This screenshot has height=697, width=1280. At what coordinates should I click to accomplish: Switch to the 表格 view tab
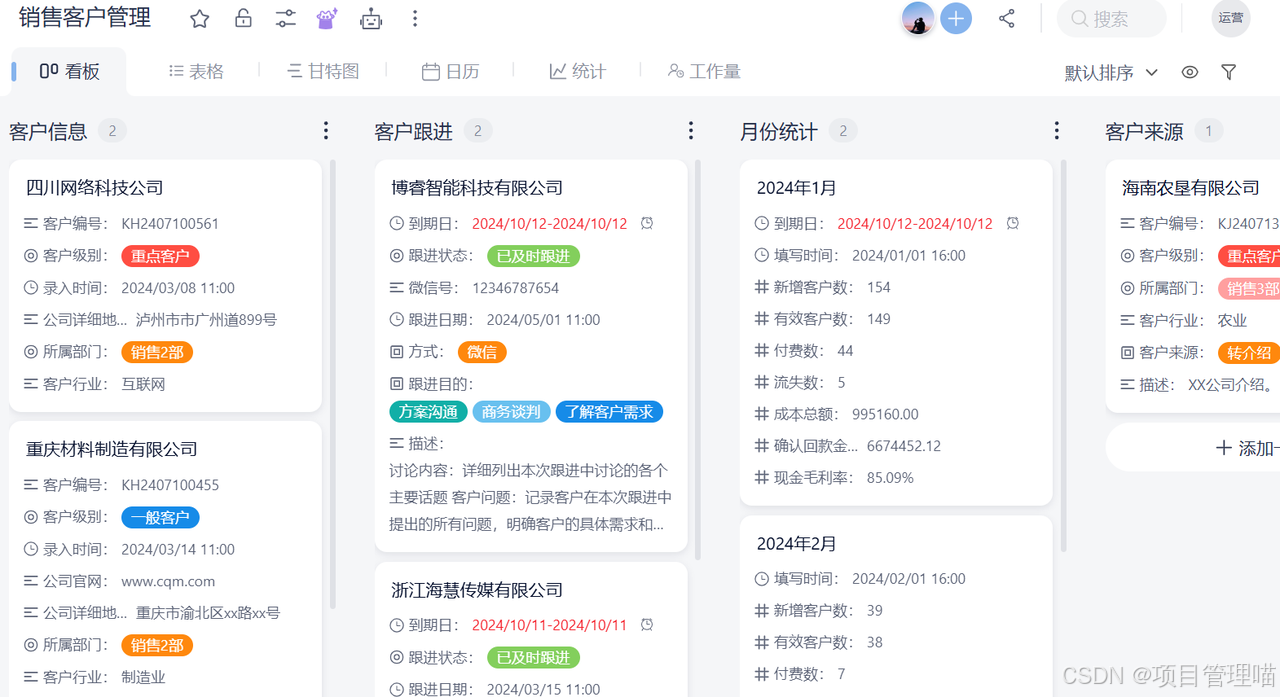[196, 71]
